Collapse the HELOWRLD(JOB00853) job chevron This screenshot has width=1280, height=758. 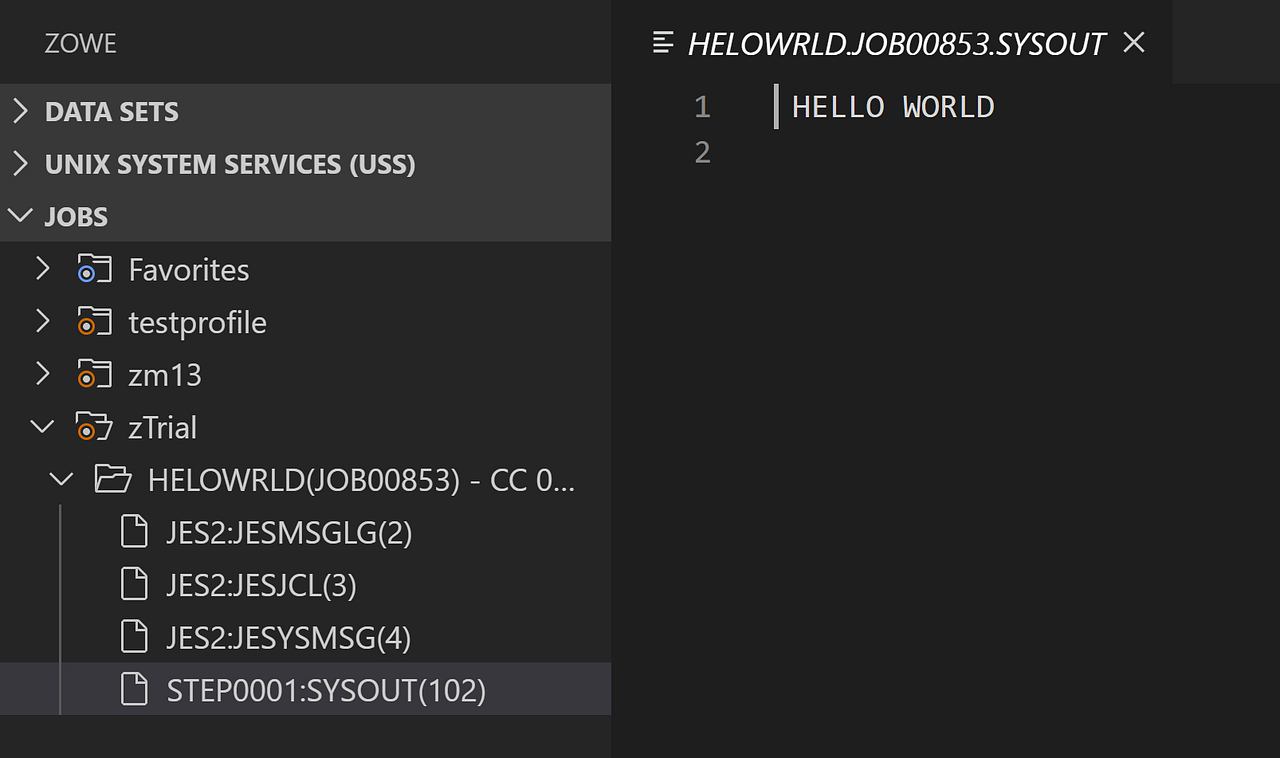62,480
